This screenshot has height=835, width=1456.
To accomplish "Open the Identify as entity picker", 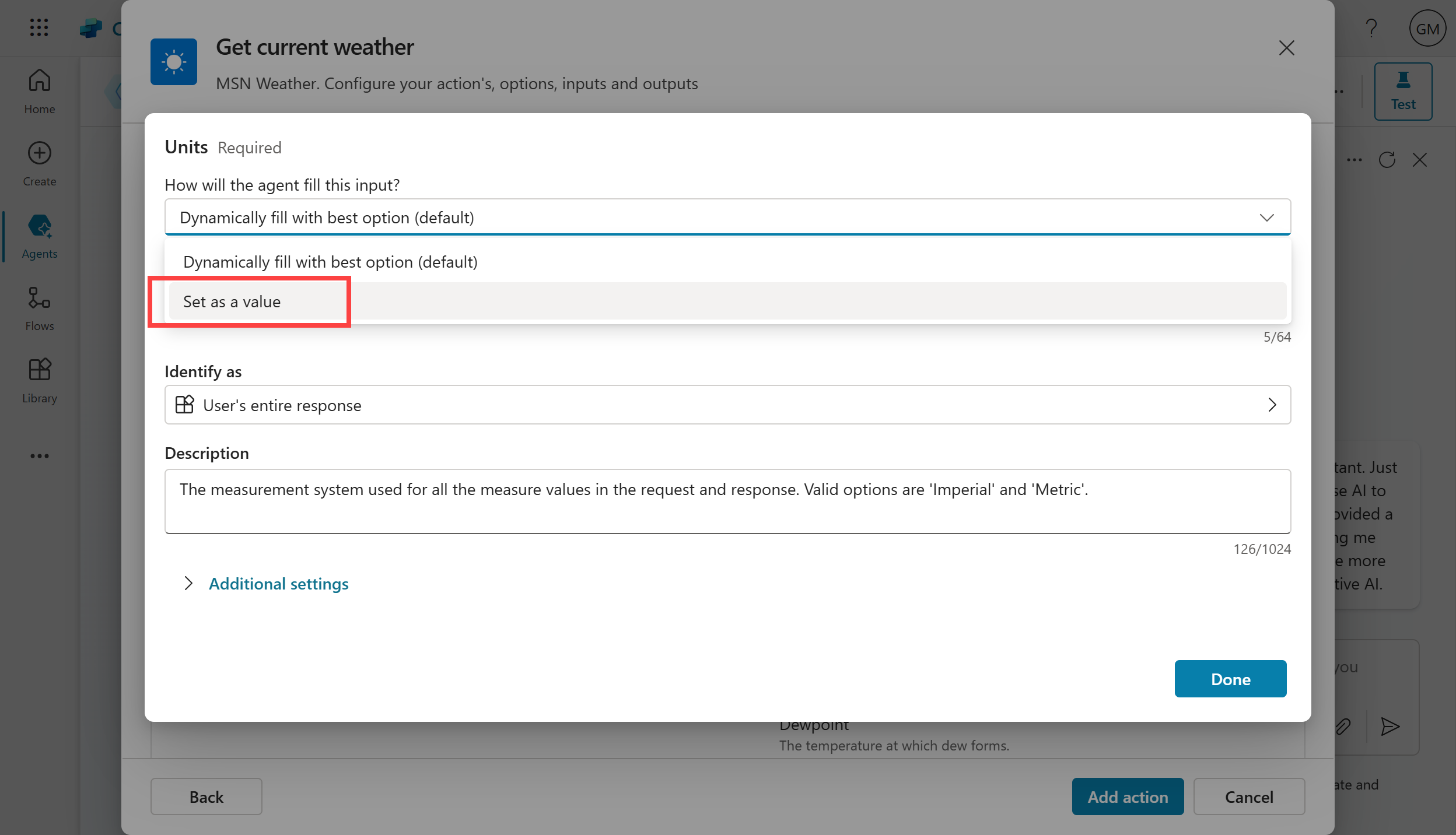I will [727, 405].
